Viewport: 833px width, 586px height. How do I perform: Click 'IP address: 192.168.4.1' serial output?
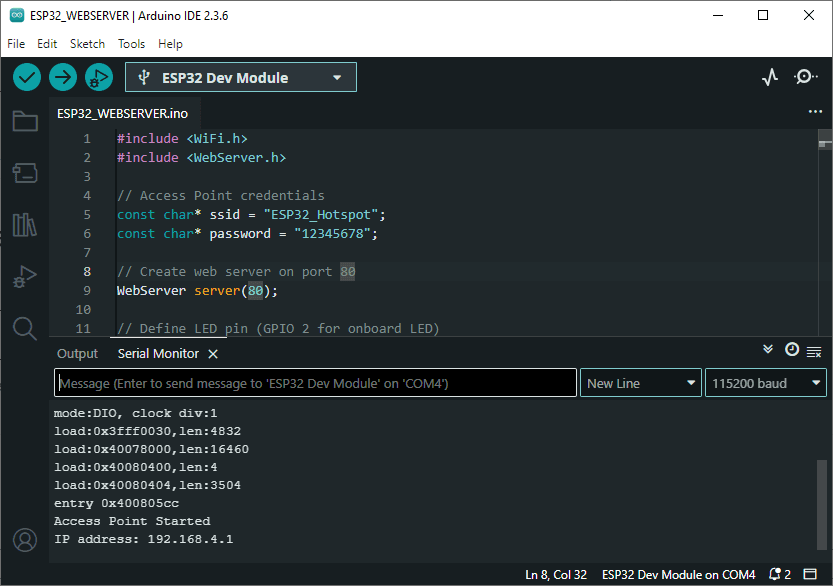(x=143, y=539)
